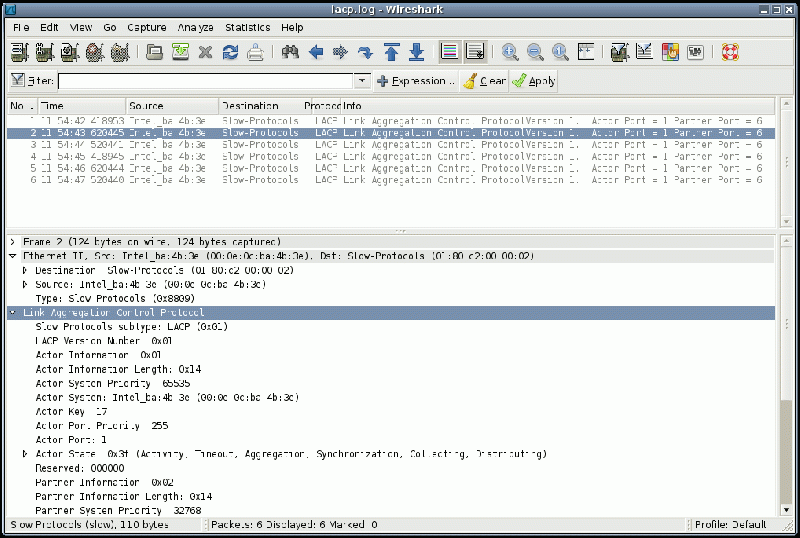The image size is (800, 538).
Task: Zoom out toolbar icon
Action: click(x=535, y=52)
